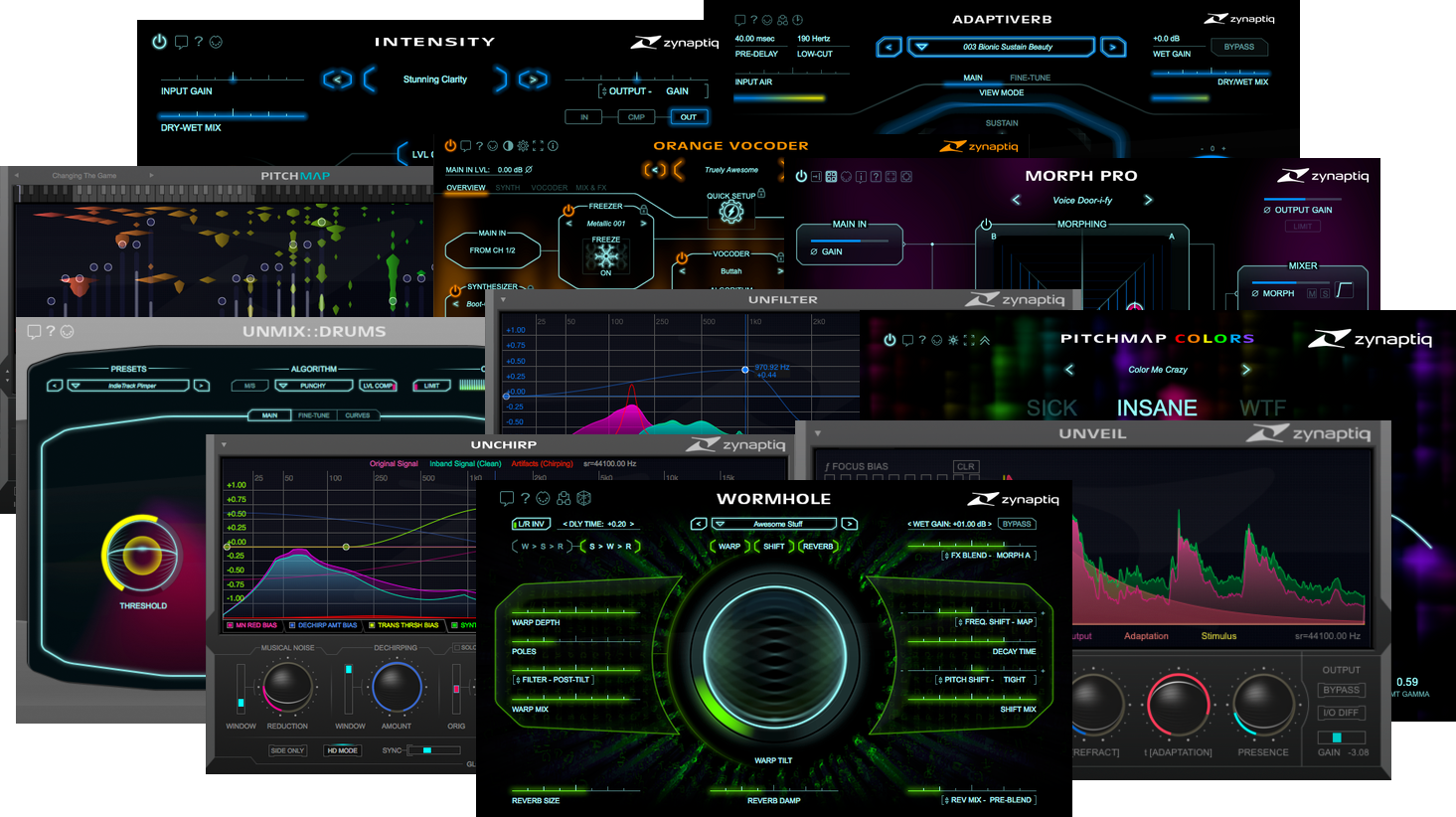Open the PUNCHY algorithm dropdown in Unmix Drums
The width and height of the screenshot is (1456, 817).
click(313, 386)
